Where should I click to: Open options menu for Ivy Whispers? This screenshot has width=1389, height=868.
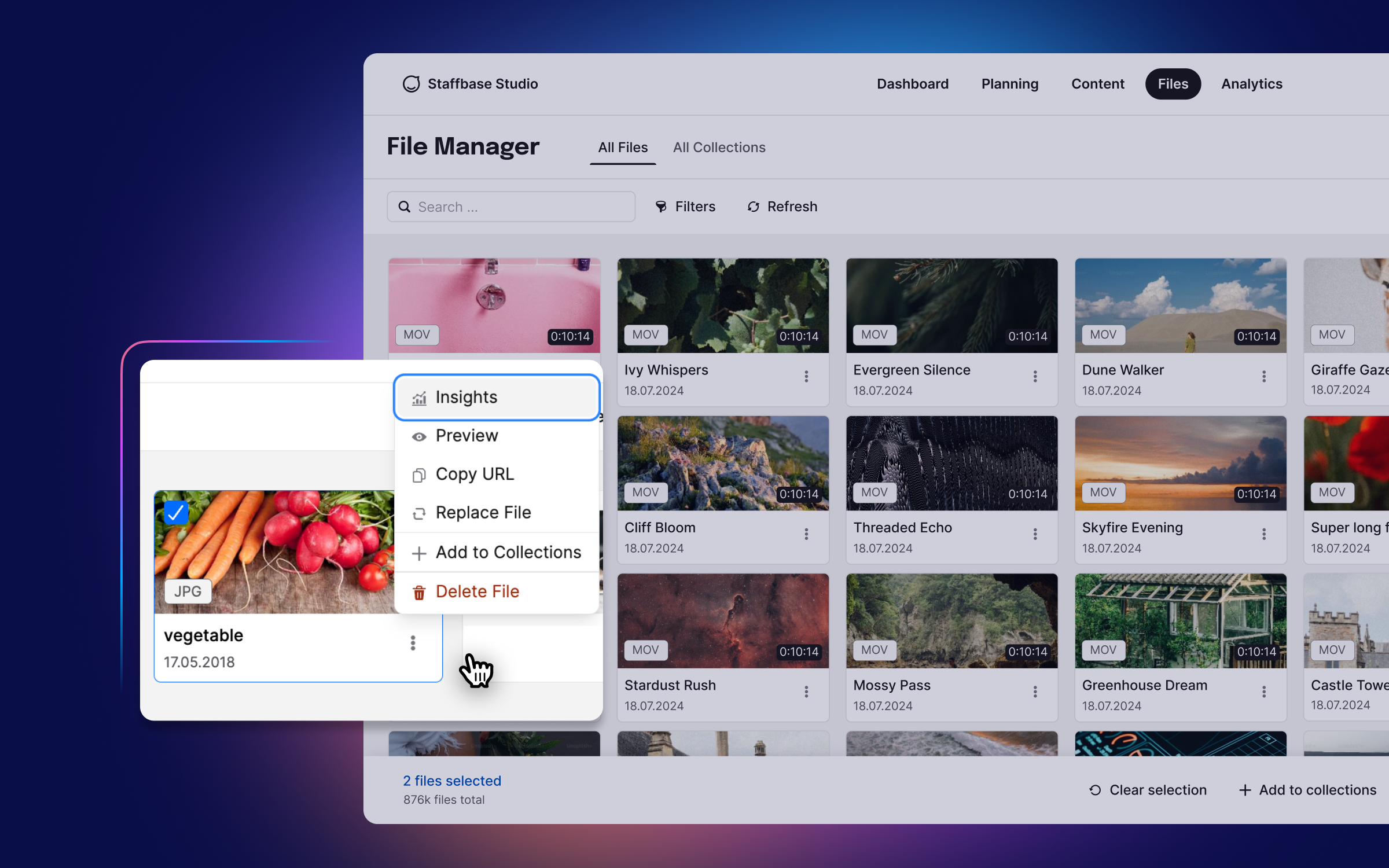pyautogui.click(x=806, y=377)
